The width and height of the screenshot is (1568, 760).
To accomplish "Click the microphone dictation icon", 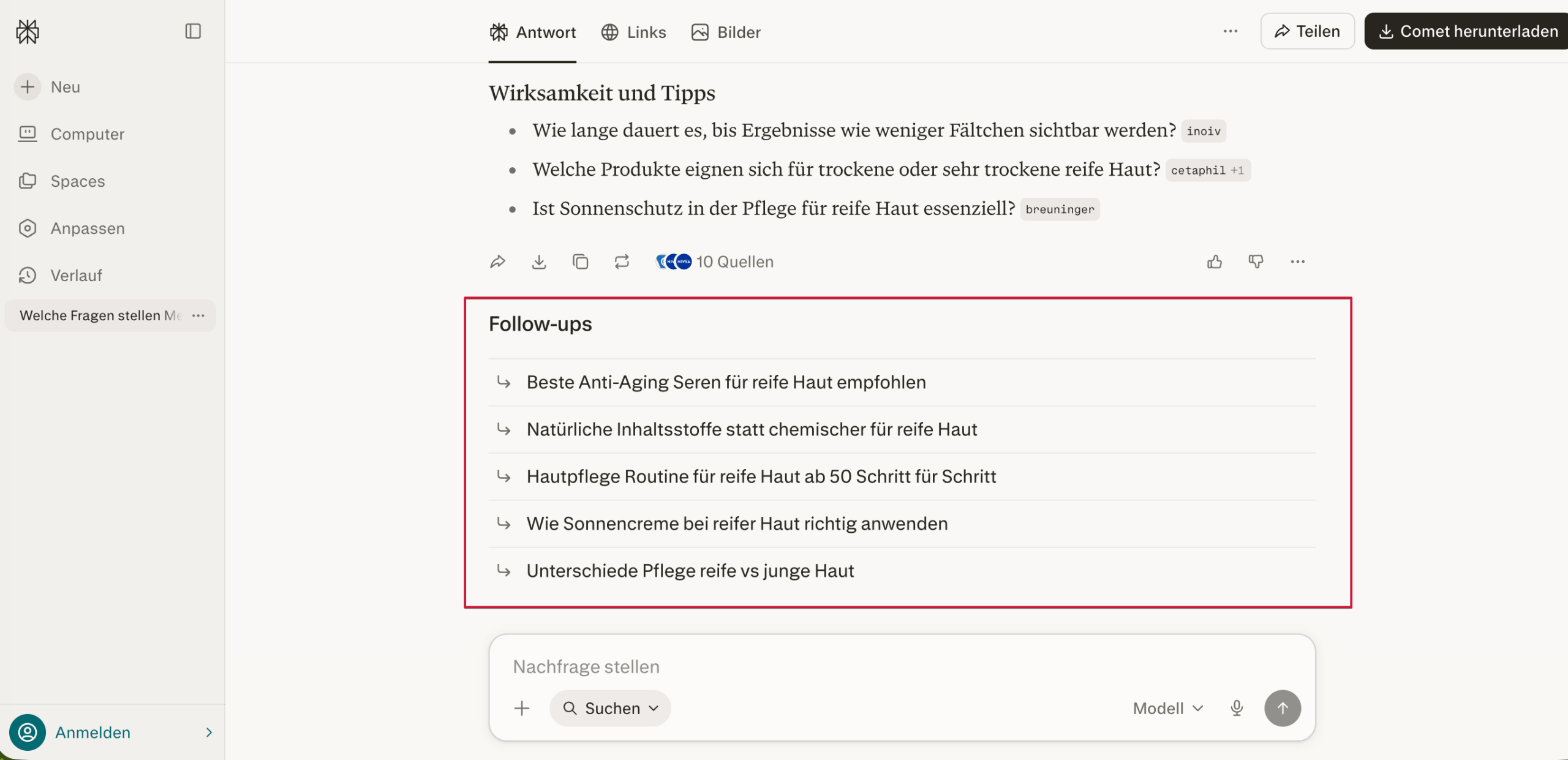I will pos(1237,709).
